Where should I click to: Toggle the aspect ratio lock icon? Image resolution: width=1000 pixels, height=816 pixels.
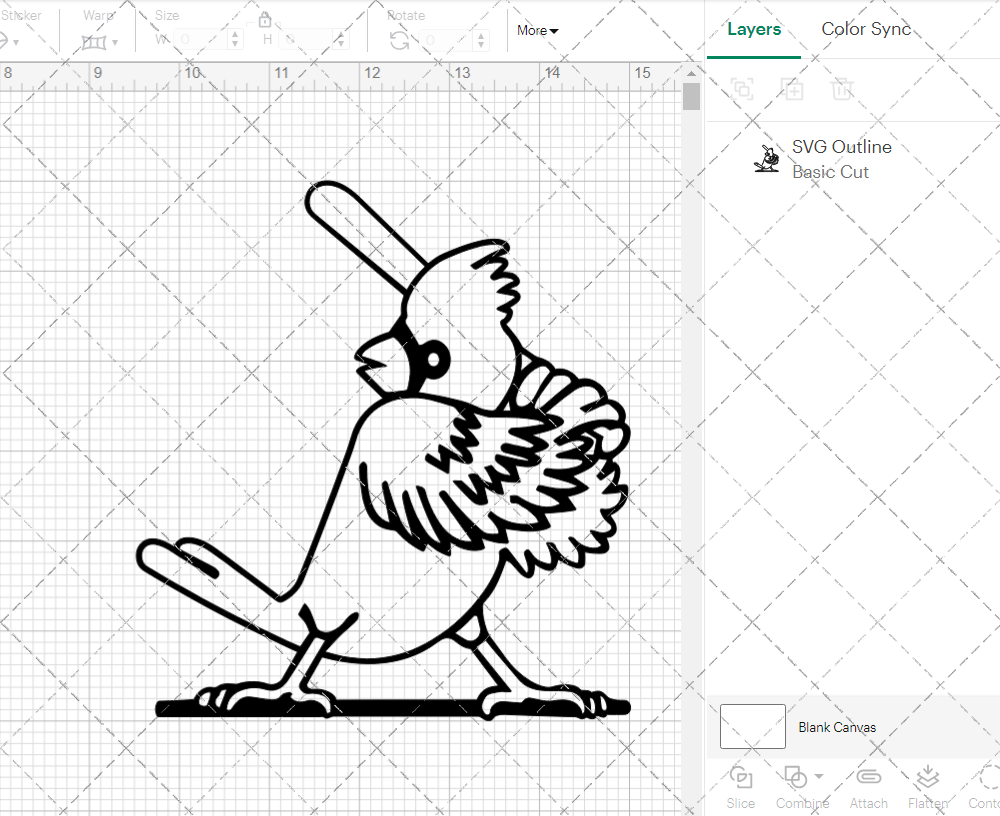coord(265,20)
